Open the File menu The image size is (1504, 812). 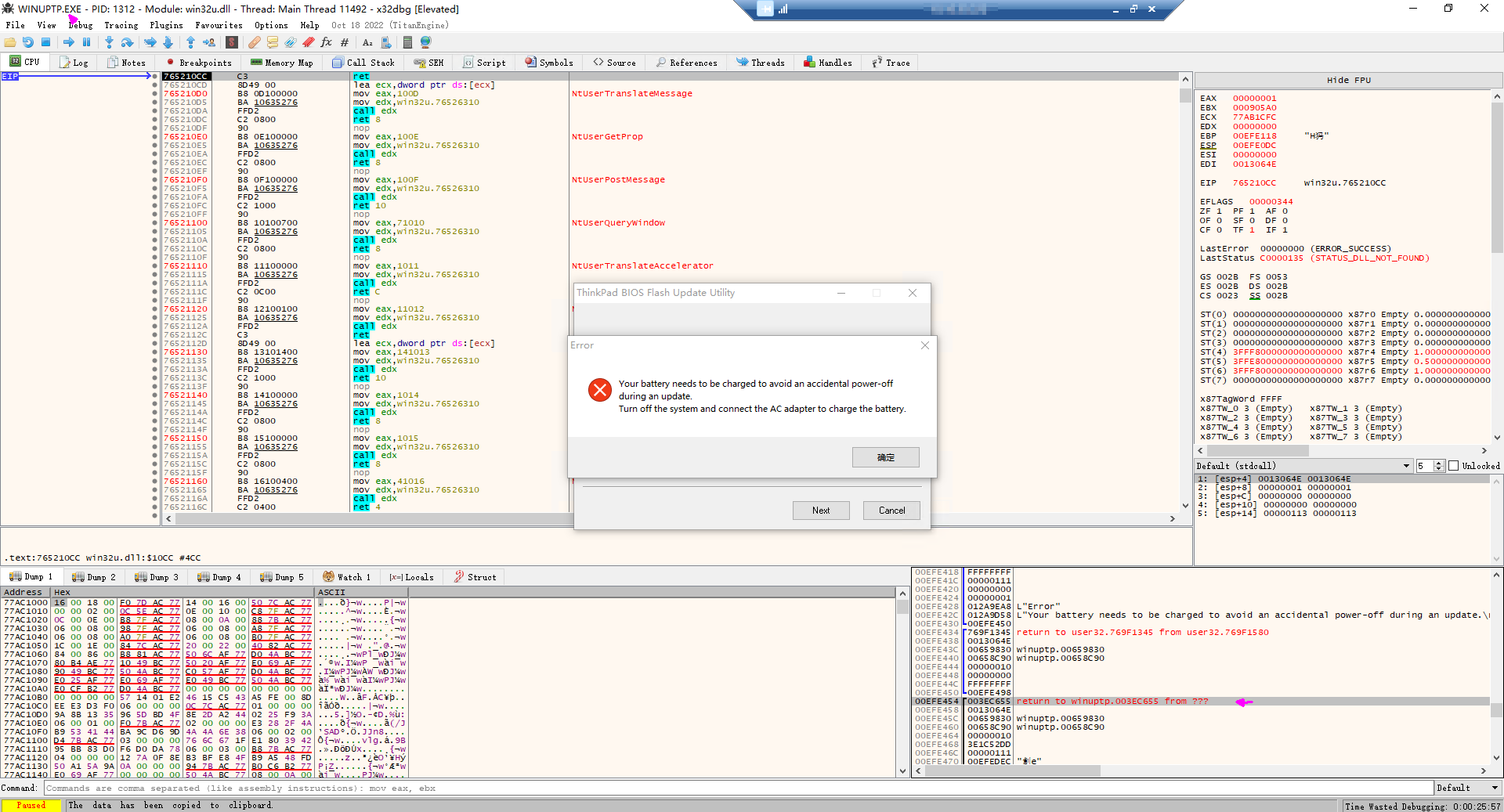coord(15,25)
